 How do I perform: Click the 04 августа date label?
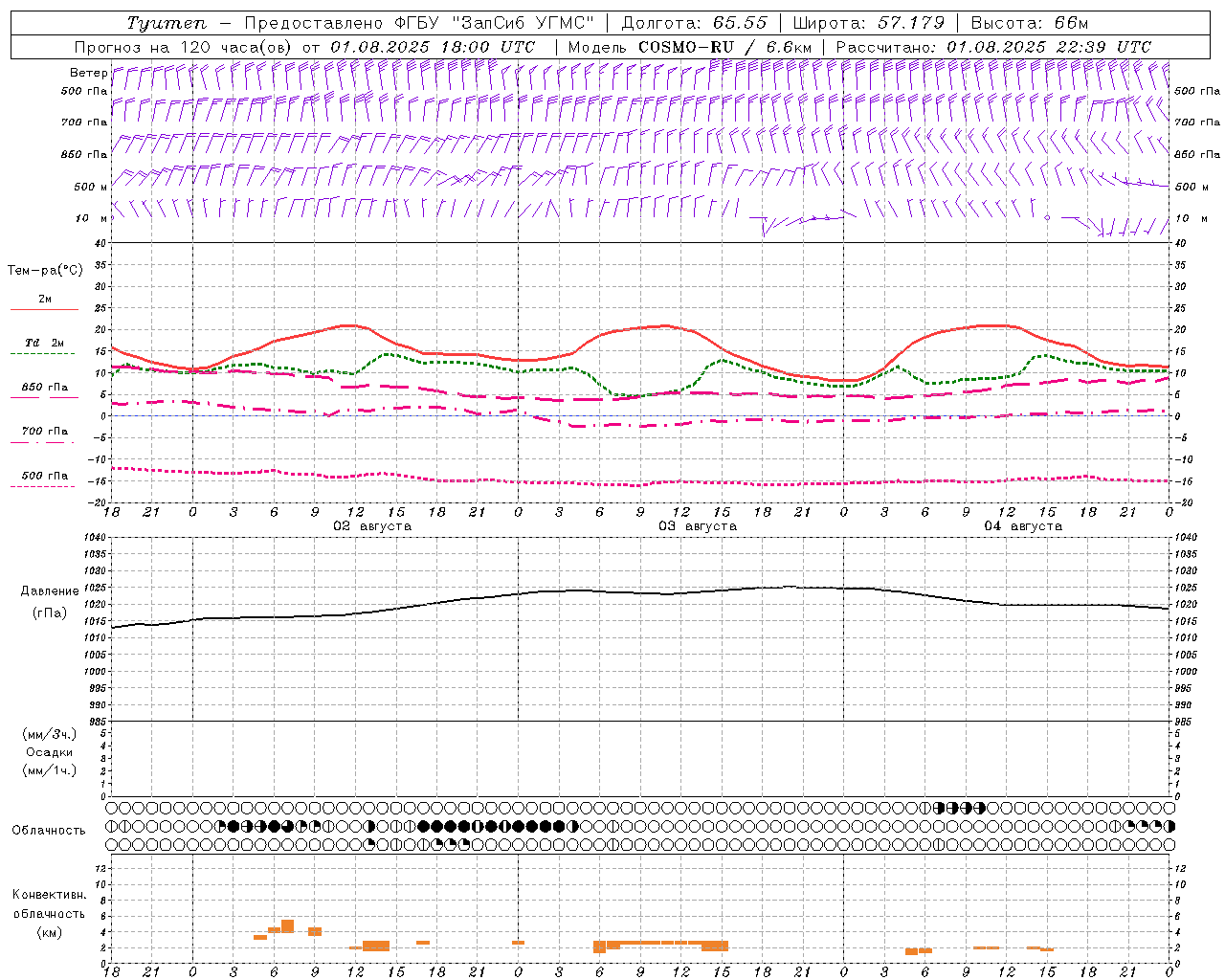(1023, 526)
